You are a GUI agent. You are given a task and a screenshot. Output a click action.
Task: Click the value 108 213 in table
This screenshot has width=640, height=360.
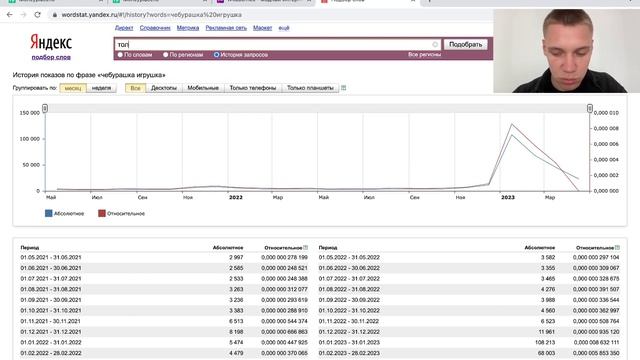click(544, 342)
